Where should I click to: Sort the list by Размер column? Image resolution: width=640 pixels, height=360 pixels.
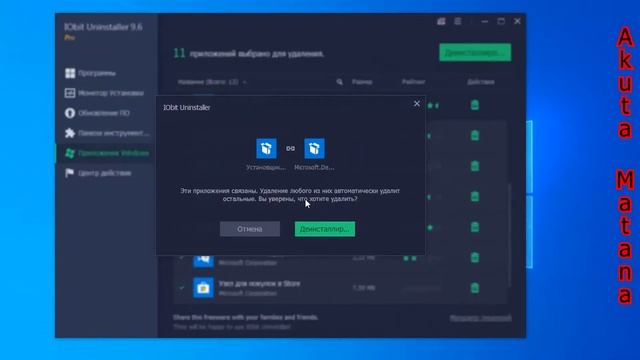[x=362, y=82]
